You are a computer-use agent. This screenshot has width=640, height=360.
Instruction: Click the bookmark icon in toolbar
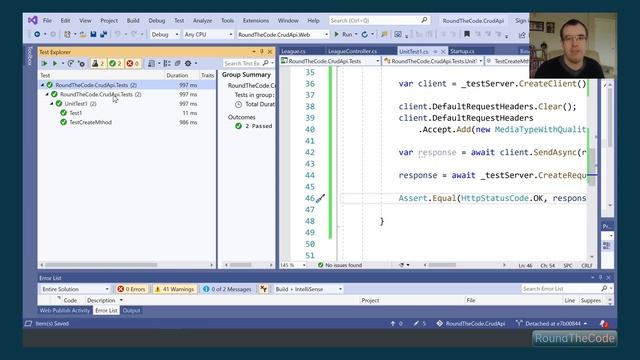pos(467,34)
